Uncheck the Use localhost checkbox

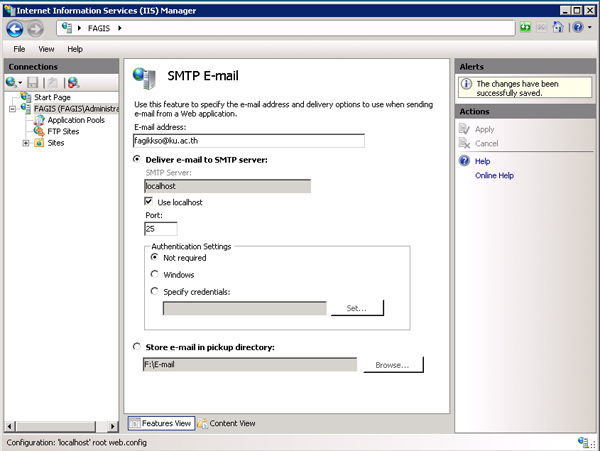click(148, 201)
